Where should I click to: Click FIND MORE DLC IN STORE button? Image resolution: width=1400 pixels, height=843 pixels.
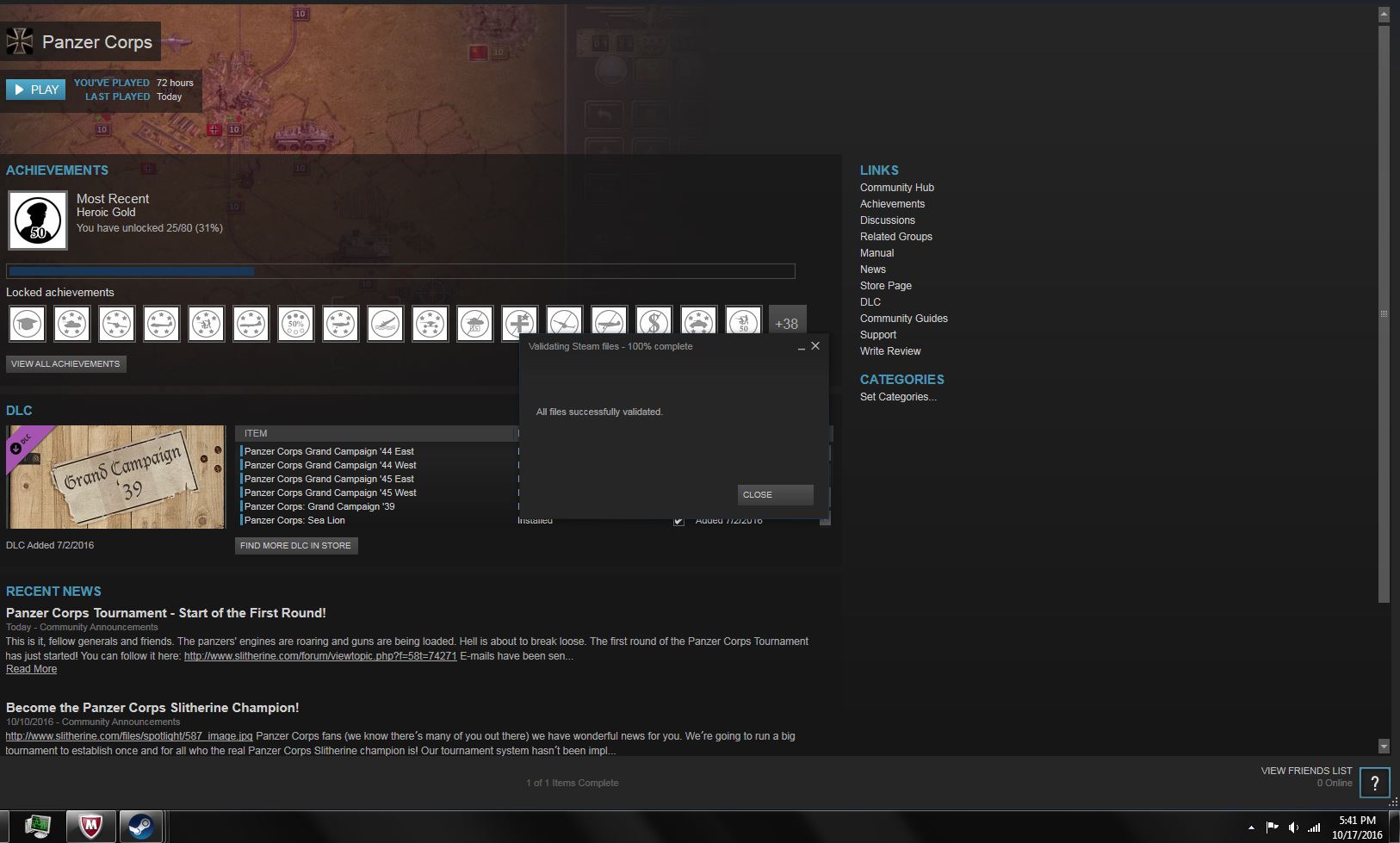[295, 546]
